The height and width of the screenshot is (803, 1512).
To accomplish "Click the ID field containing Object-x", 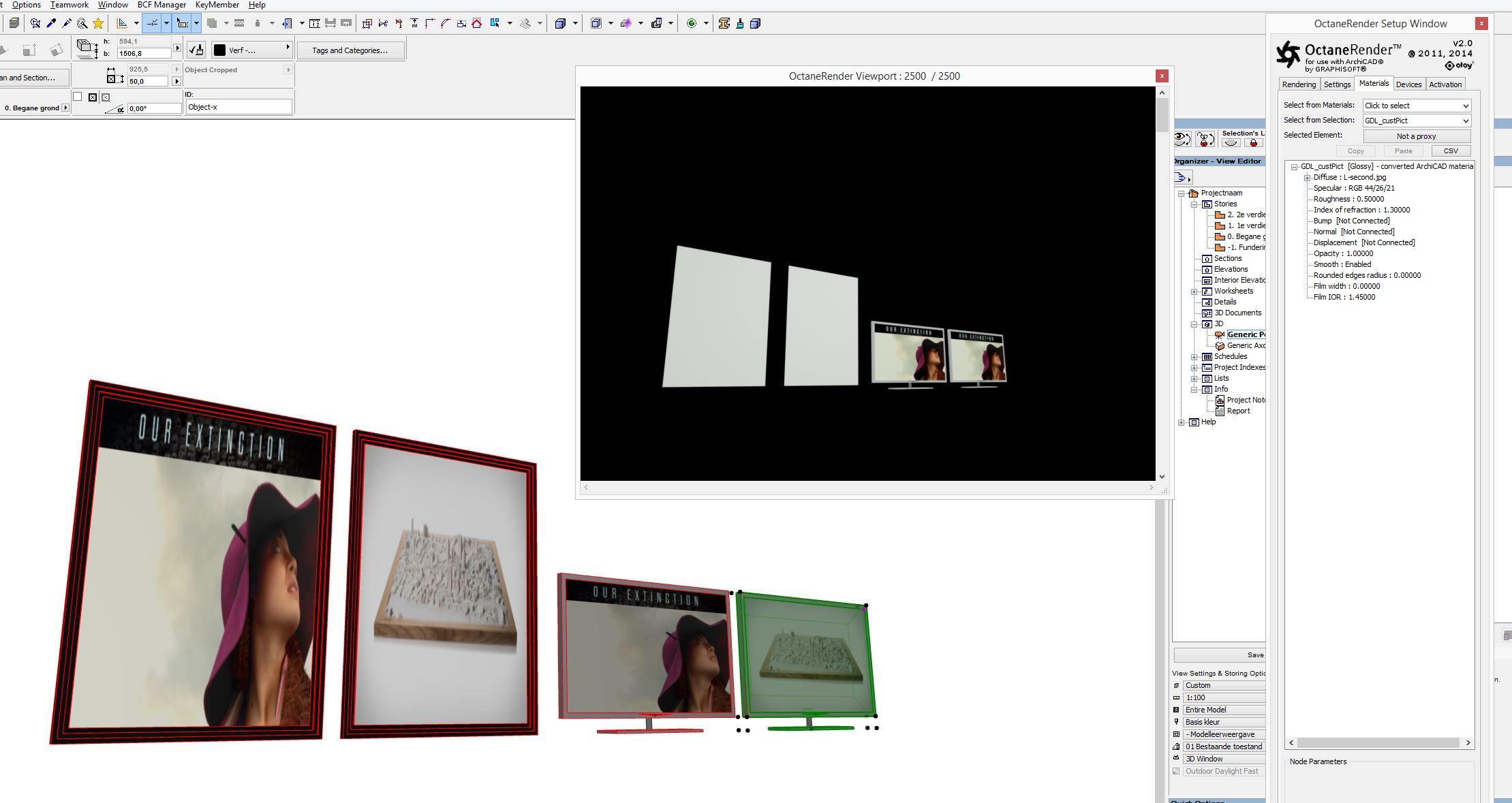I will coord(238,107).
